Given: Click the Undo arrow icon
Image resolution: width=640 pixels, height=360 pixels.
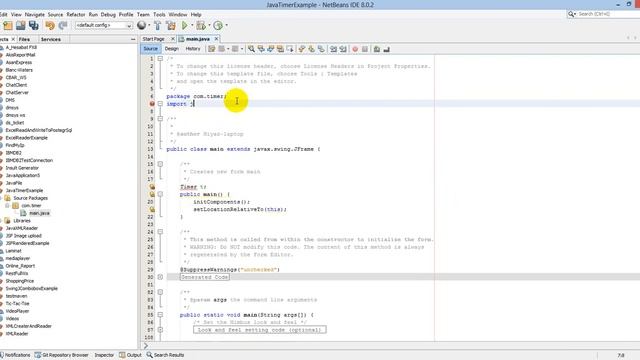Looking at the screenshot, I should (50, 26).
